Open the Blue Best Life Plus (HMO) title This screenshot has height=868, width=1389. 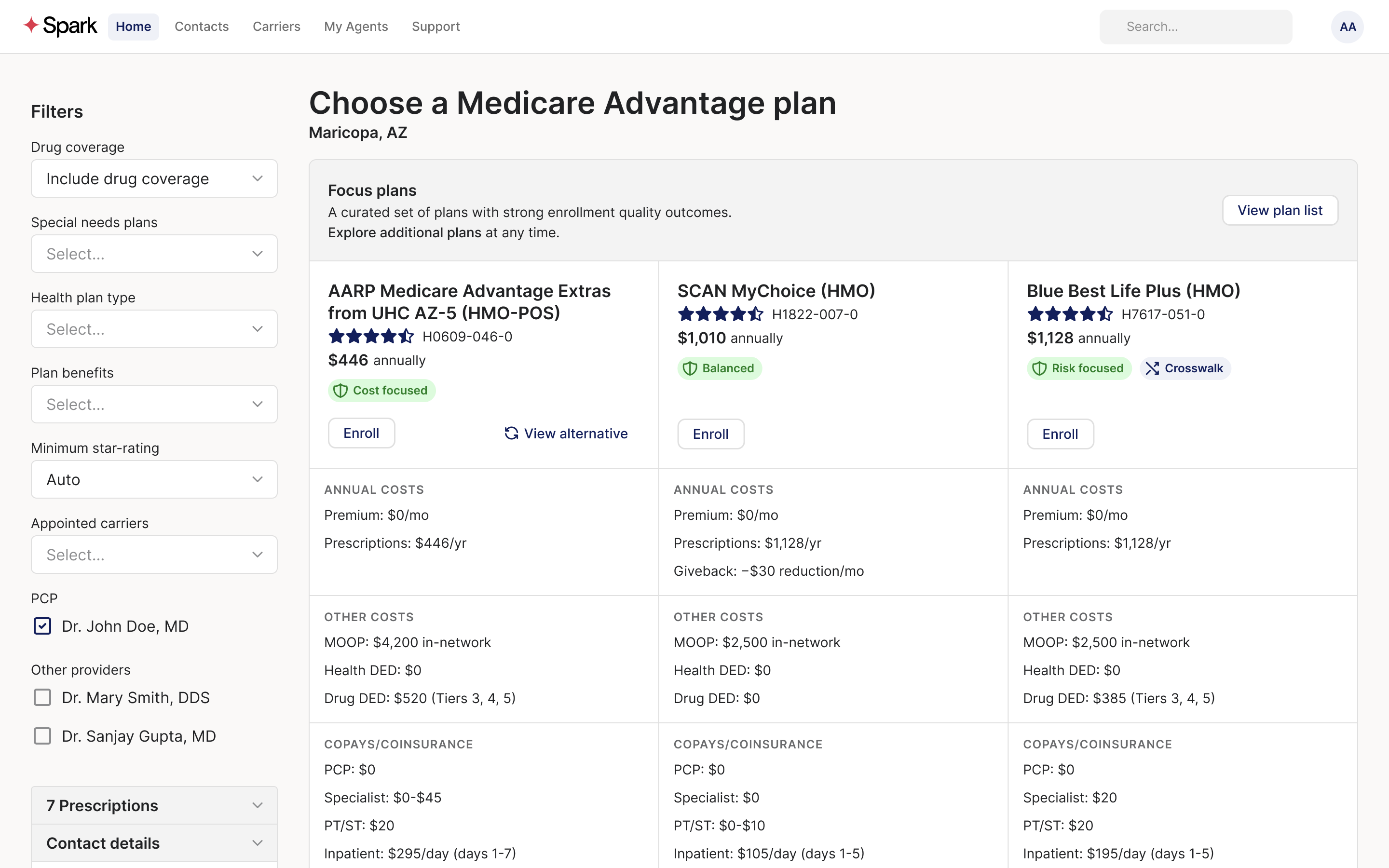pyautogui.click(x=1133, y=291)
